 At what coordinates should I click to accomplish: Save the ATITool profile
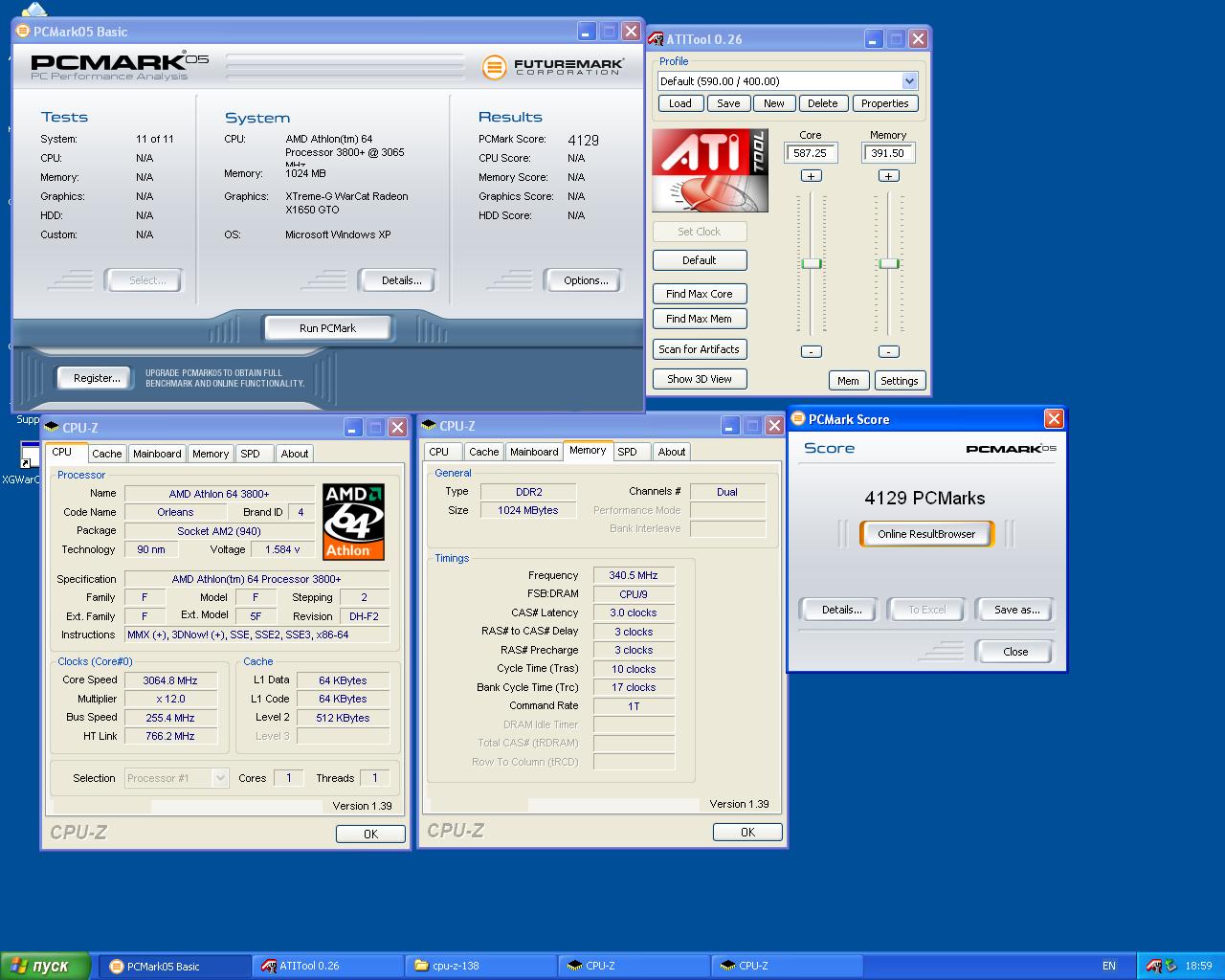tap(728, 103)
